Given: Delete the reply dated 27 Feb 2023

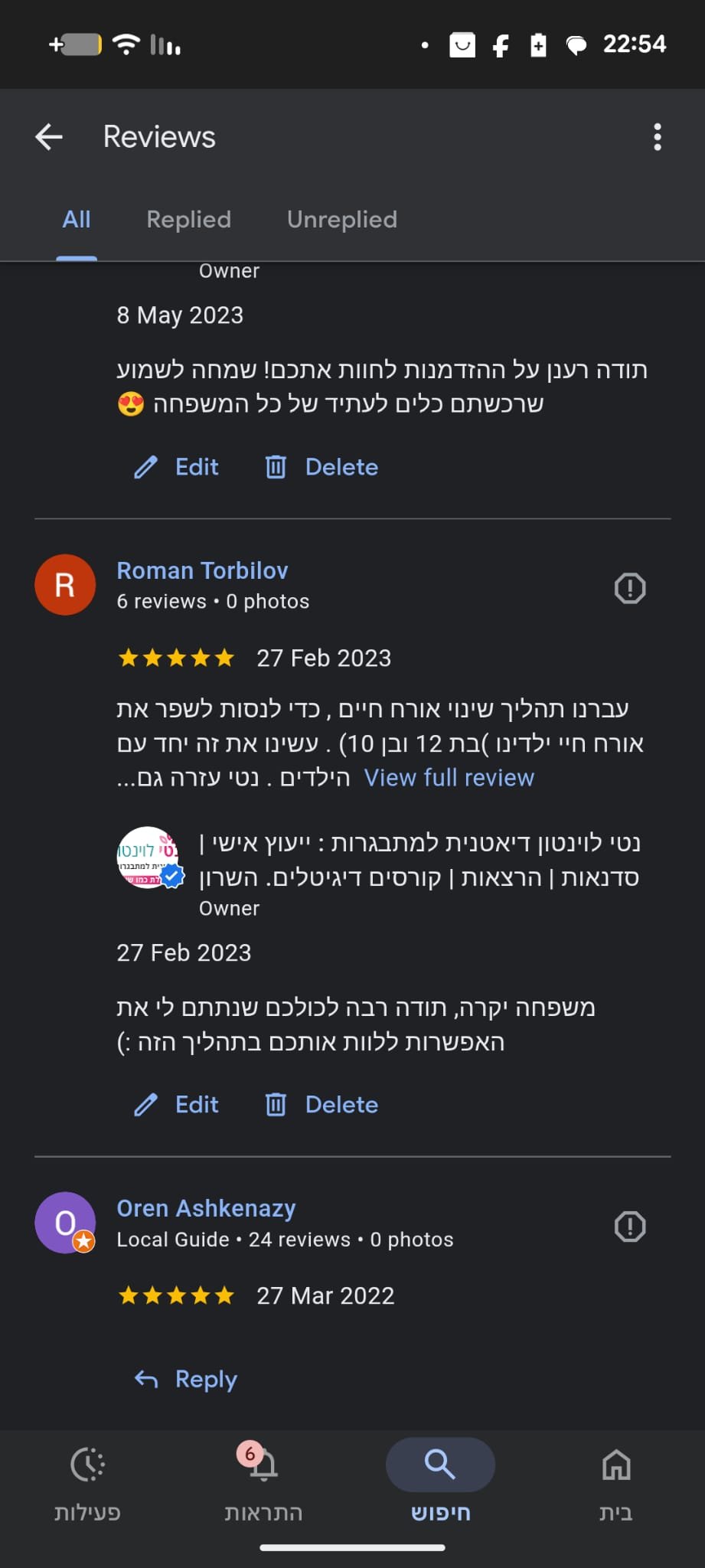Looking at the screenshot, I should click(322, 1105).
